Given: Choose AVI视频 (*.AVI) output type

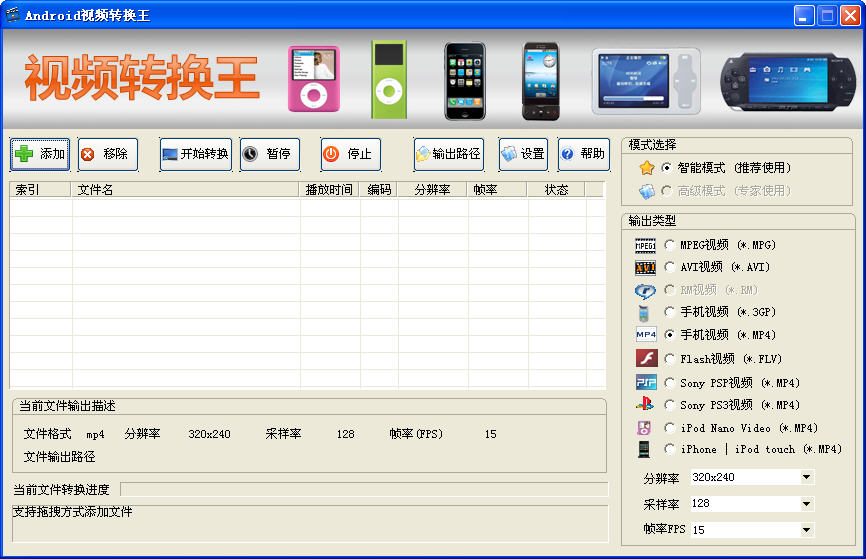Looking at the screenshot, I should (x=669, y=267).
